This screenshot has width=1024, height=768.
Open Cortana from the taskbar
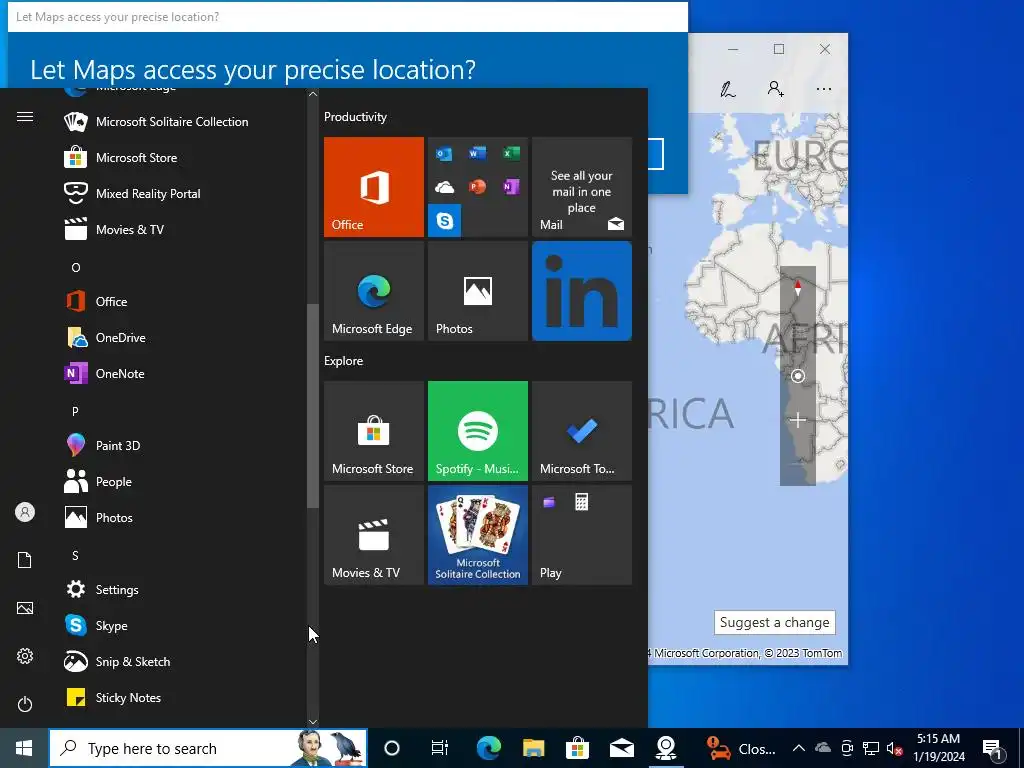click(392, 748)
